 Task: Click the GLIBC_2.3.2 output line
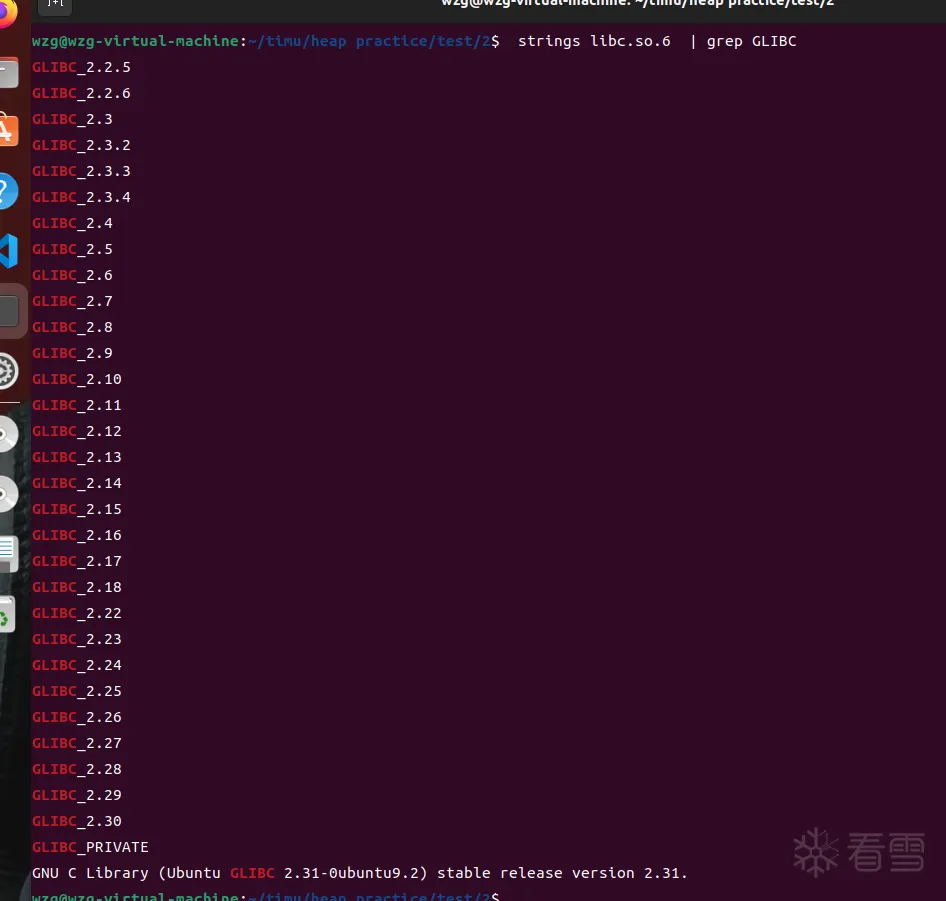(81, 145)
